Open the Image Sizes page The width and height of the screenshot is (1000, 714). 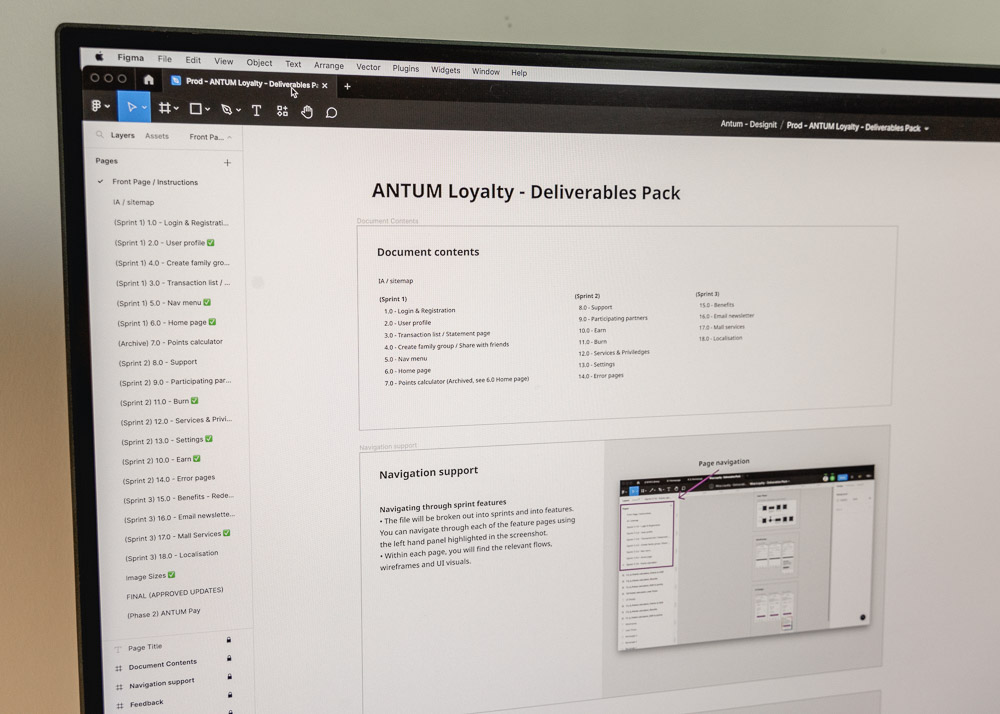coord(151,576)
